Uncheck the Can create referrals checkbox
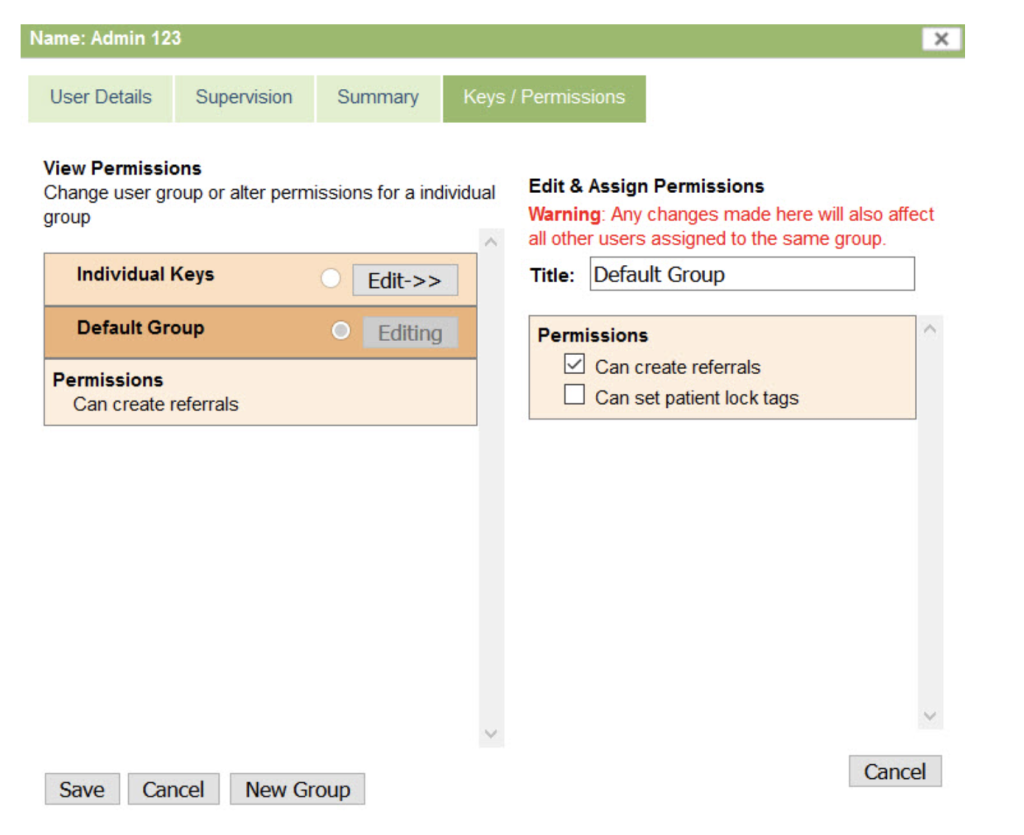Image resolution: width=1024 pixels, height=835 pixels. (x=575, y=365)
